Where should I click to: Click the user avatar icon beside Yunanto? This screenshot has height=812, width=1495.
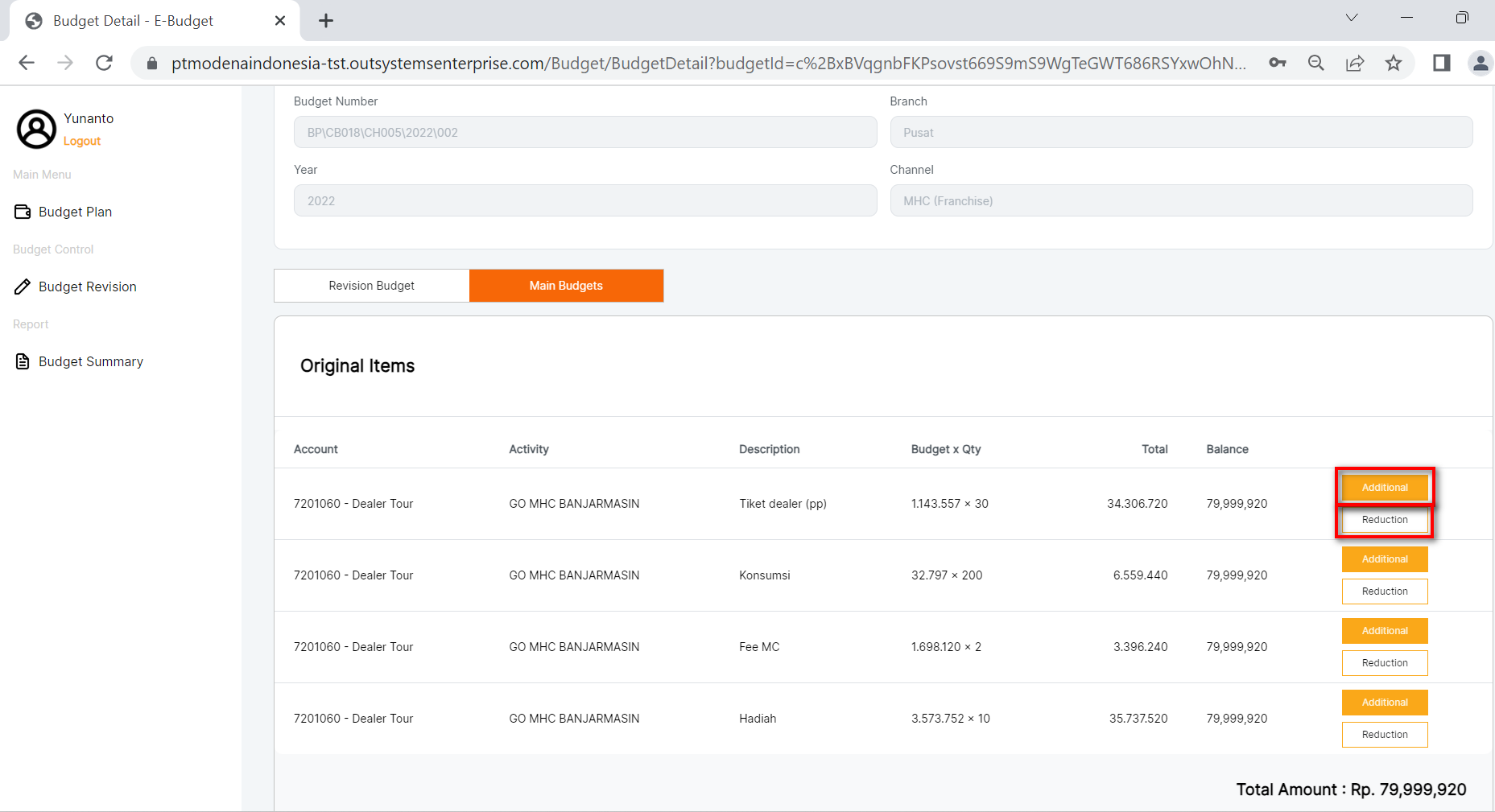[36, 129]
